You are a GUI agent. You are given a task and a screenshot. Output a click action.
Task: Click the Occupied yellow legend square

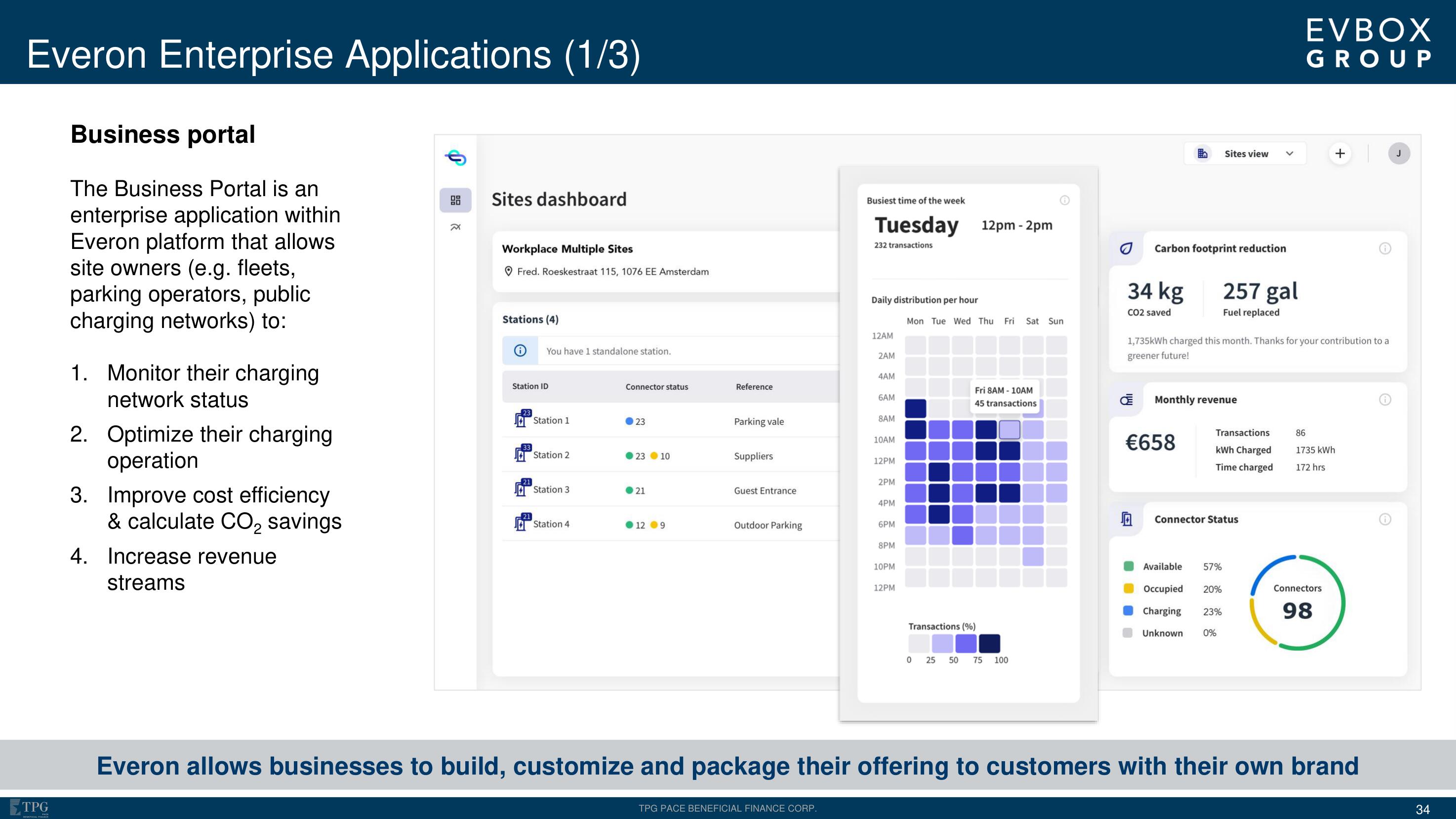tap(1128, 588)
